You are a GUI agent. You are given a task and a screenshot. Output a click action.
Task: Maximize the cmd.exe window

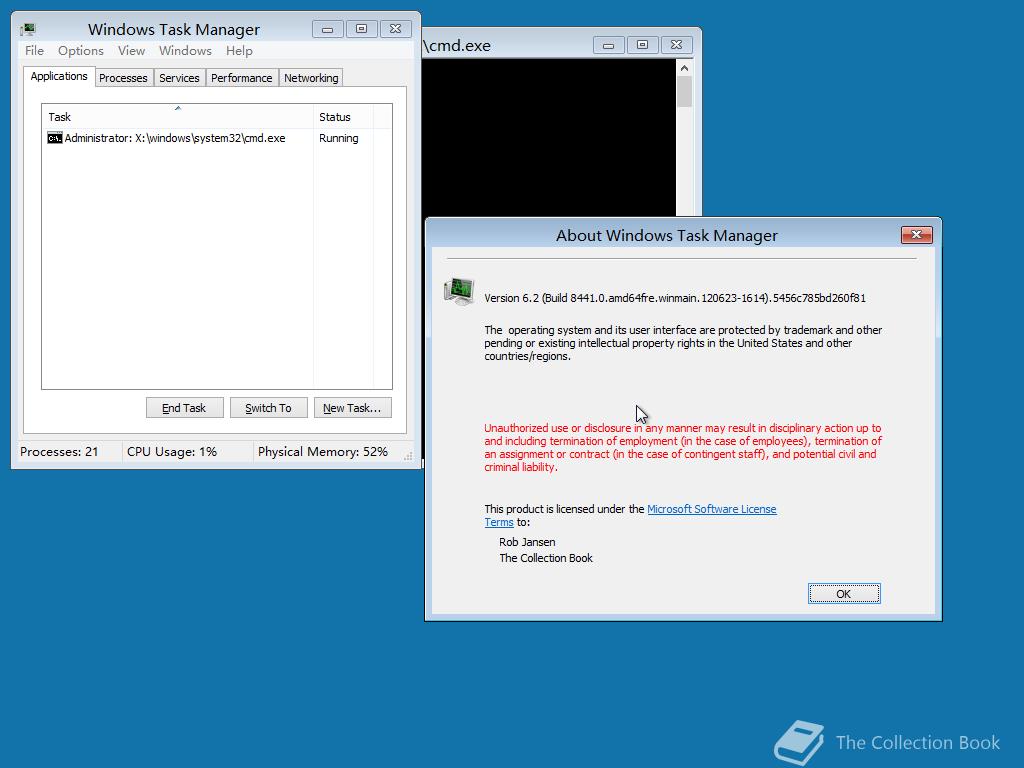(643, 45)
